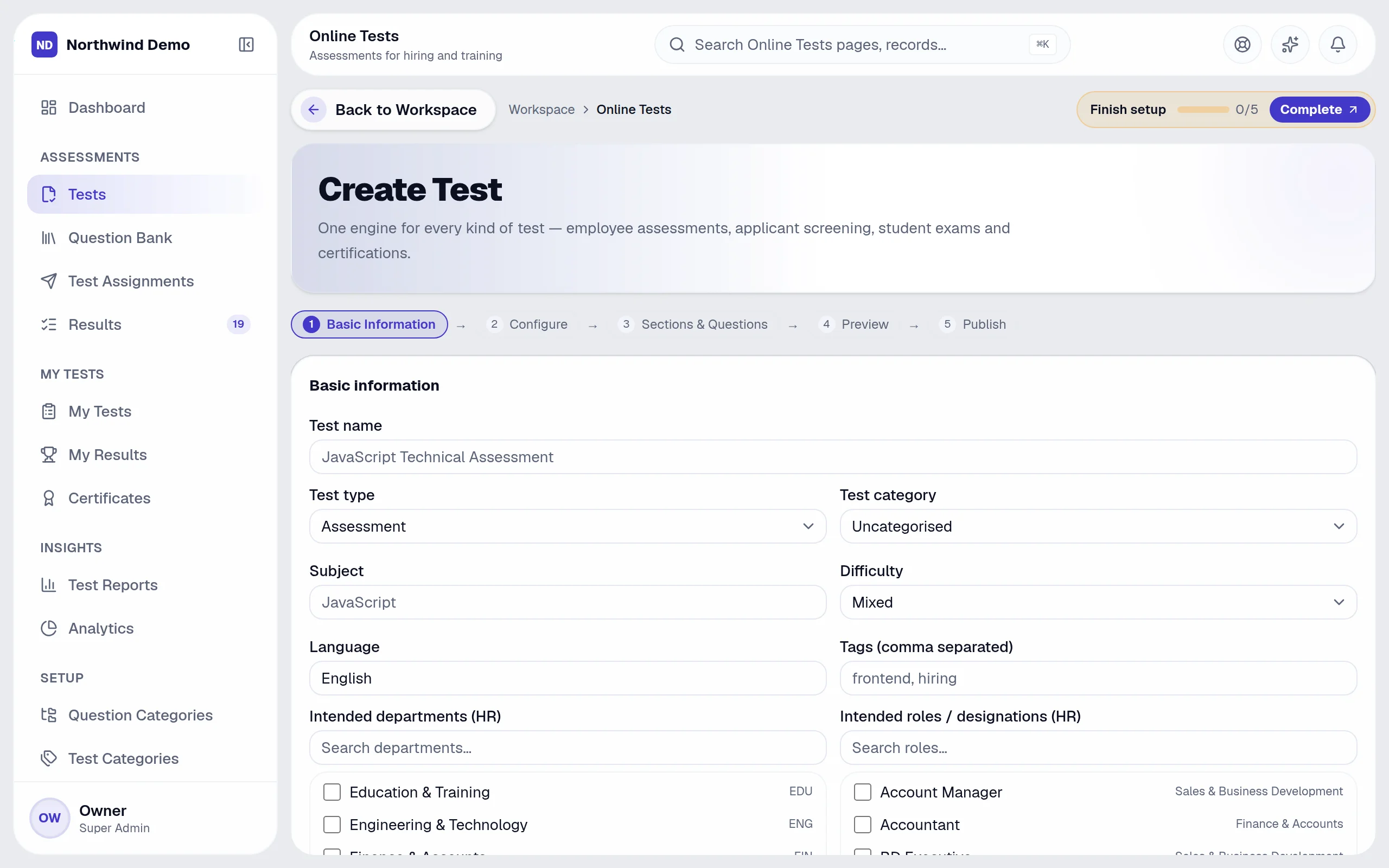Screen dimensions: 1389x868
Task: Check the Engineering & Technology department
Action: pos(332,825)
